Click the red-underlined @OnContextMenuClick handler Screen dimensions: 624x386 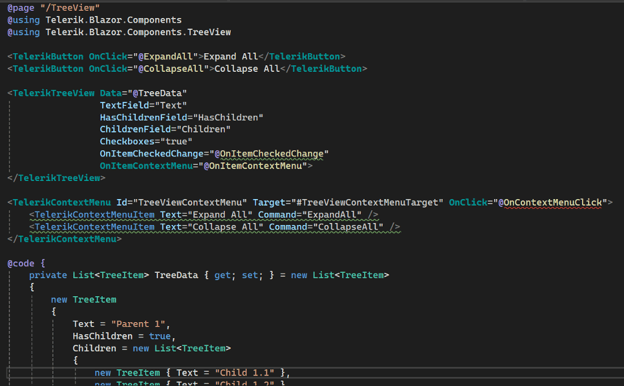click(550, 203)
